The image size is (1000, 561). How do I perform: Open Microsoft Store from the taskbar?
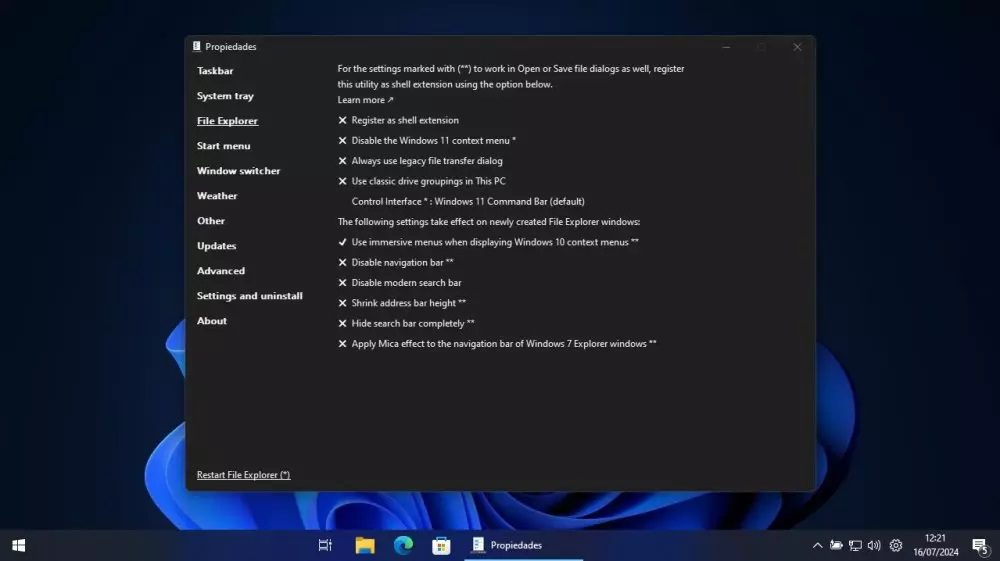coord(441,546)
